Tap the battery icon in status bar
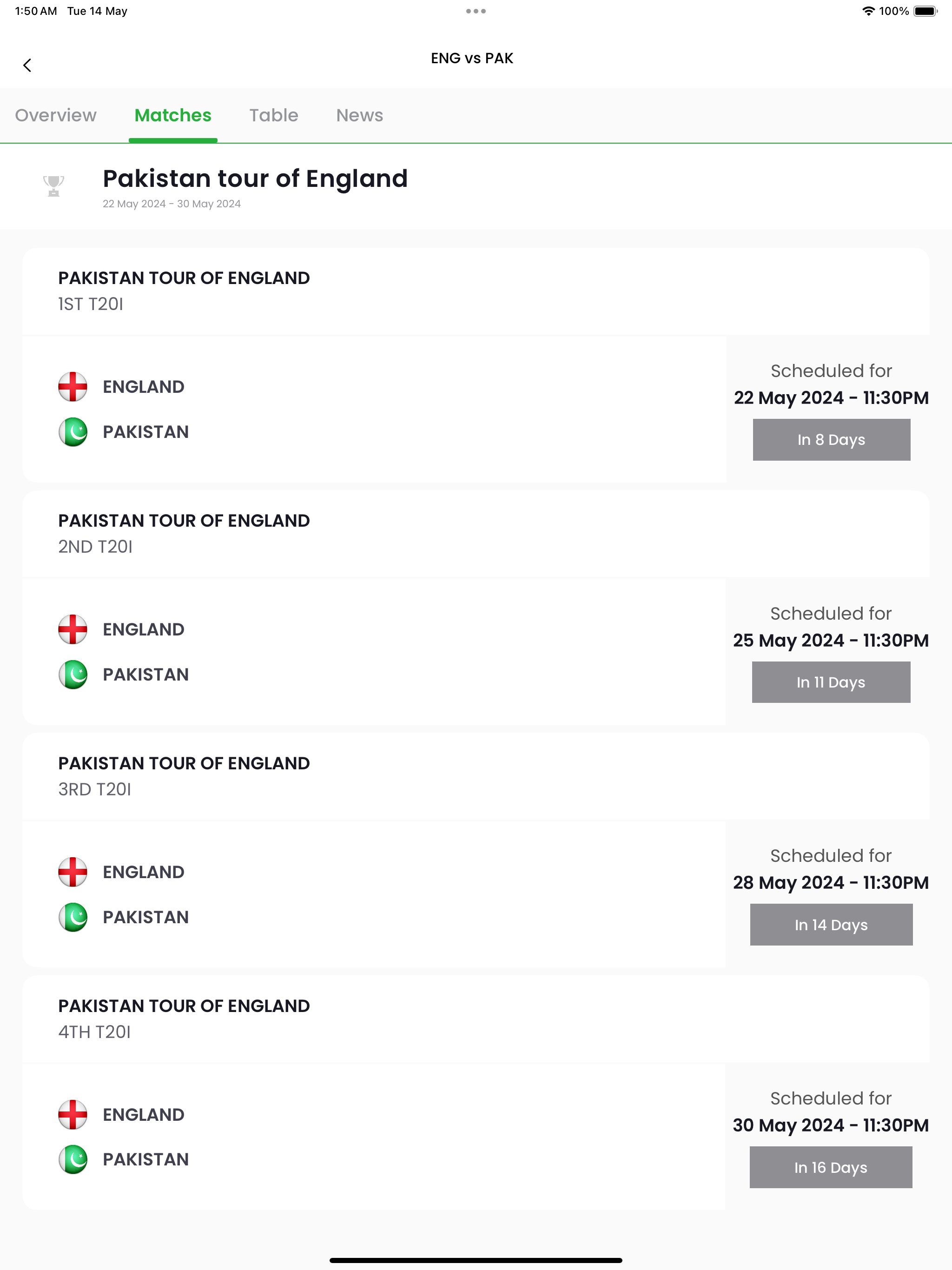The width and height of the screenshot is (952, 1270). pyautogui.click(x=926, y=11)
